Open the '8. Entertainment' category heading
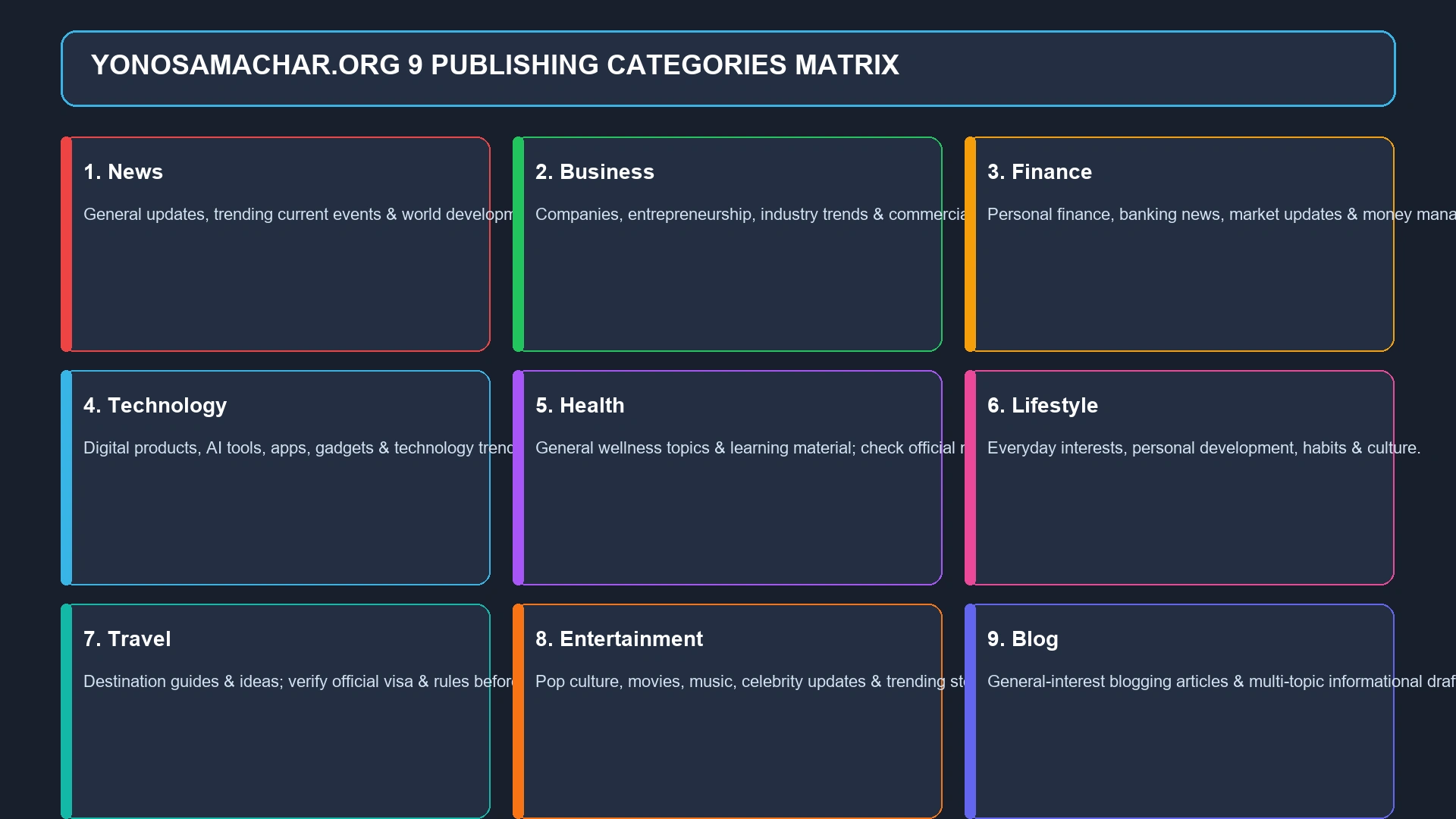The height and width of the screenshot is (819, 1456). pyautogui.click(x=619, y=639)
